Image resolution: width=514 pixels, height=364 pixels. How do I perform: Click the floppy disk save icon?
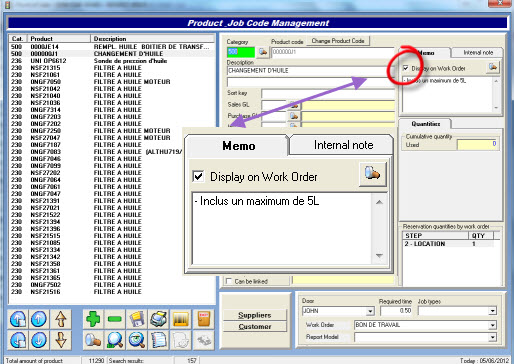[x=137, y=319]
